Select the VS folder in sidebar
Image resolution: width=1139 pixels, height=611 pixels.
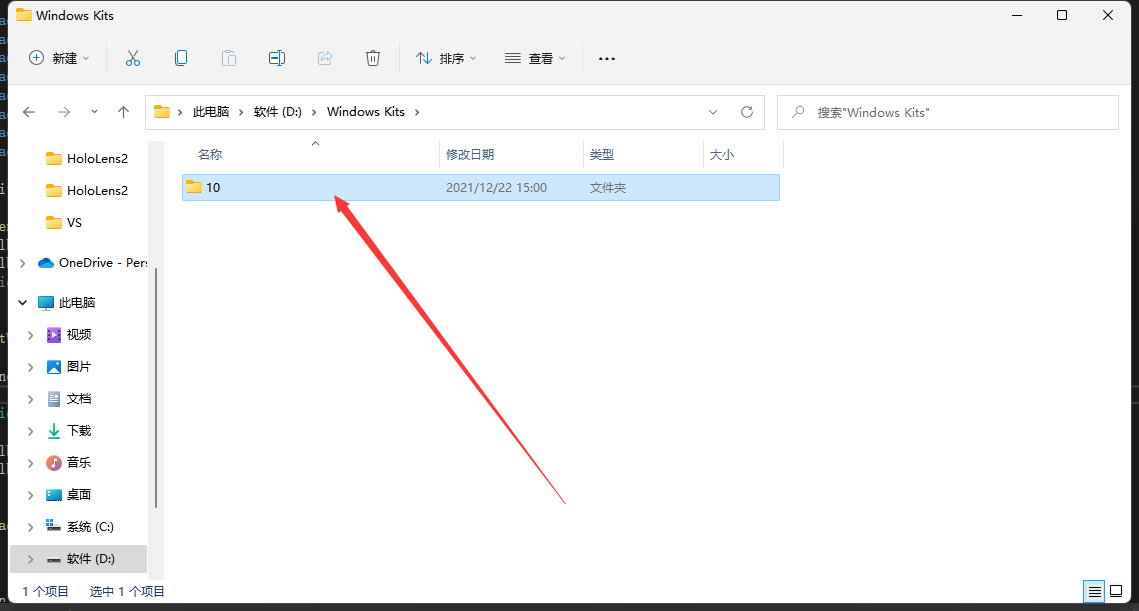(x=64, y=222)
